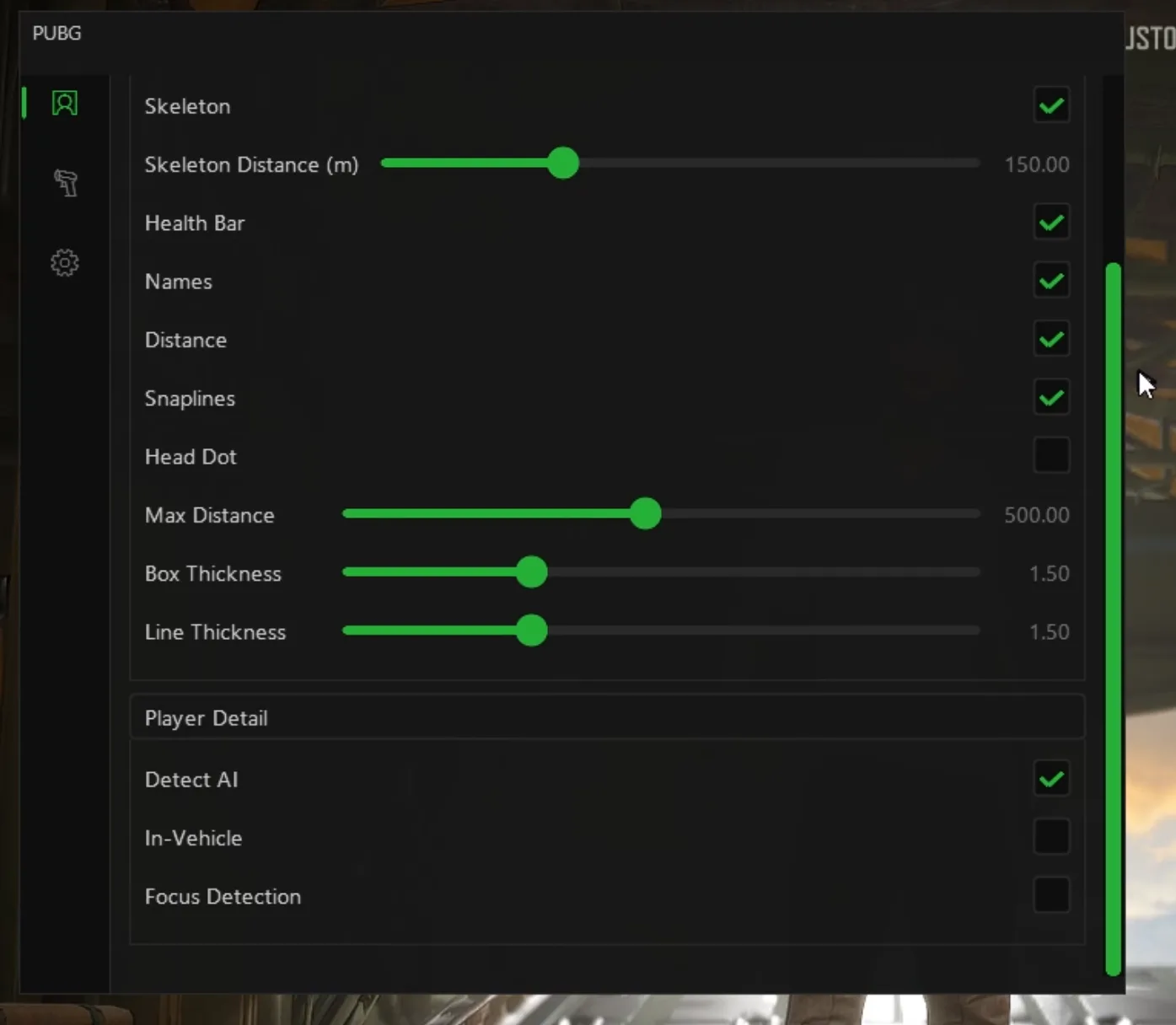This screenshot has height=1025, width=1176.
Task: Click the Focus Detection label
Action: (x=223, y=897)
